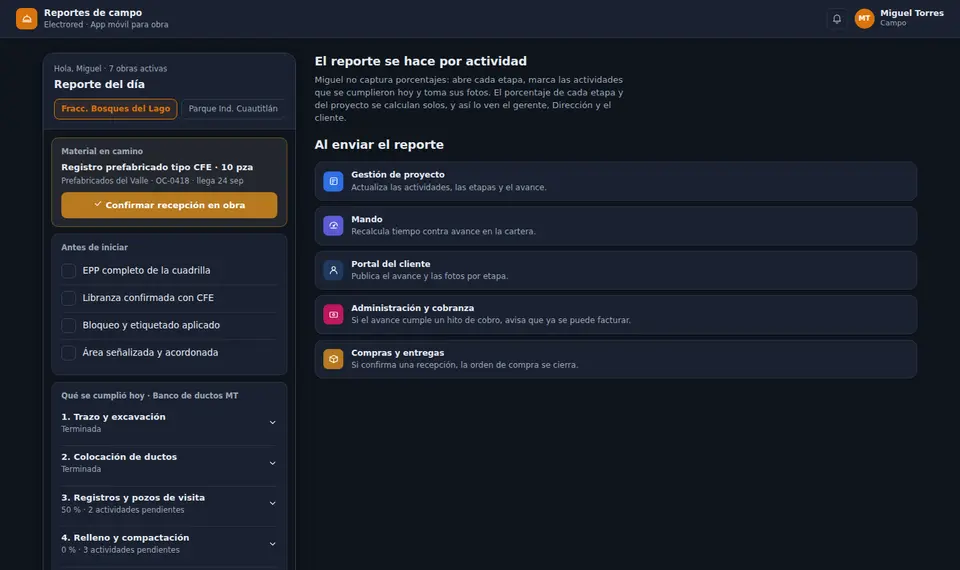Check EPP completo de la cuadrilla
This screenshot has width=960, height=570.
[69, 271]
